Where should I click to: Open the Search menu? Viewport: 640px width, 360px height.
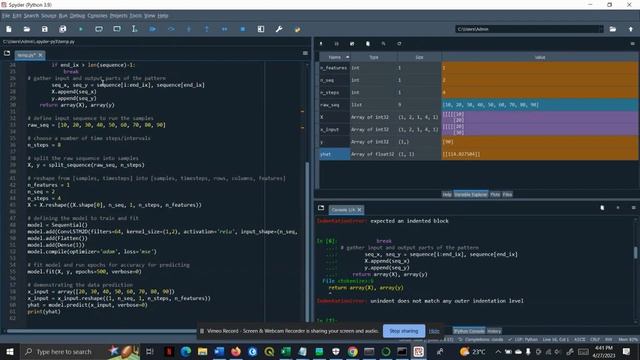[x=31, y=16]
